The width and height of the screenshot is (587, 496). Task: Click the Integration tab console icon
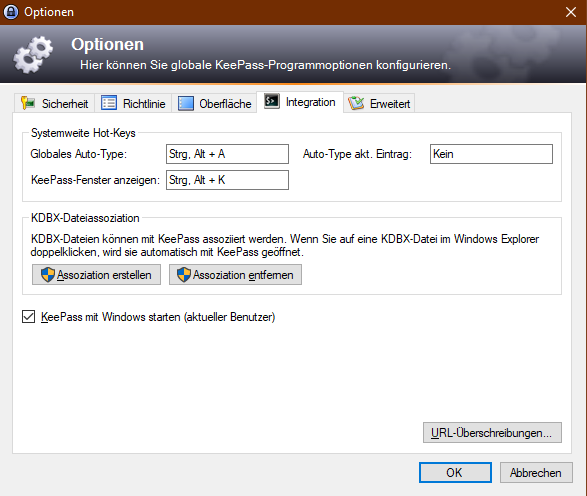[x=272, y=101]
